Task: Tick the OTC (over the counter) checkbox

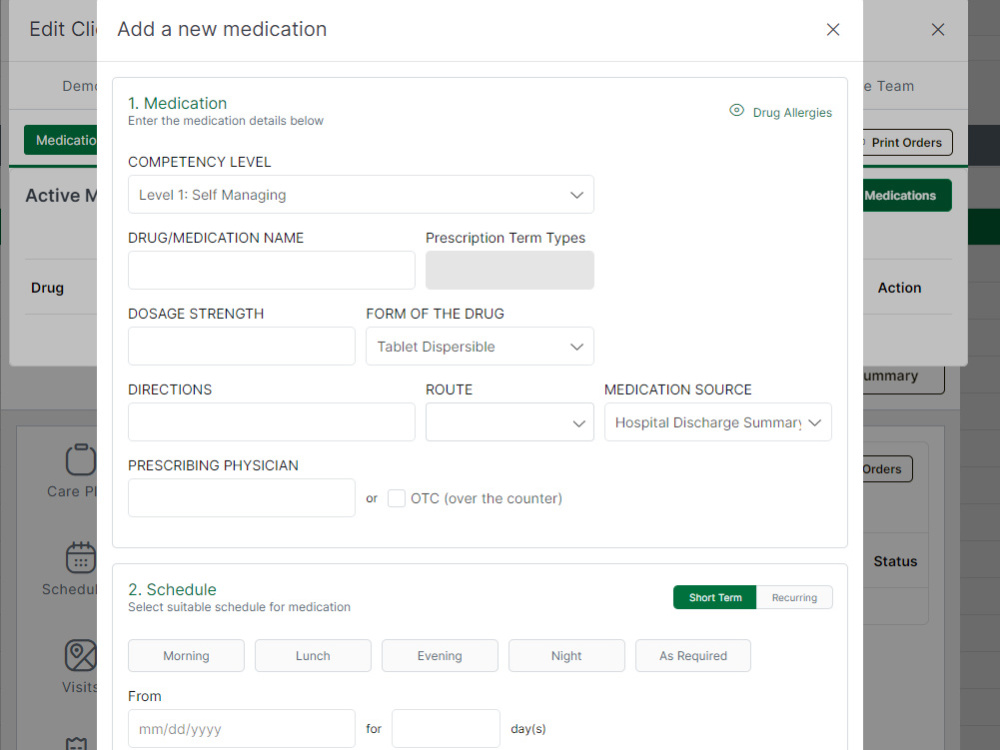Action: (x=396, y=498)
